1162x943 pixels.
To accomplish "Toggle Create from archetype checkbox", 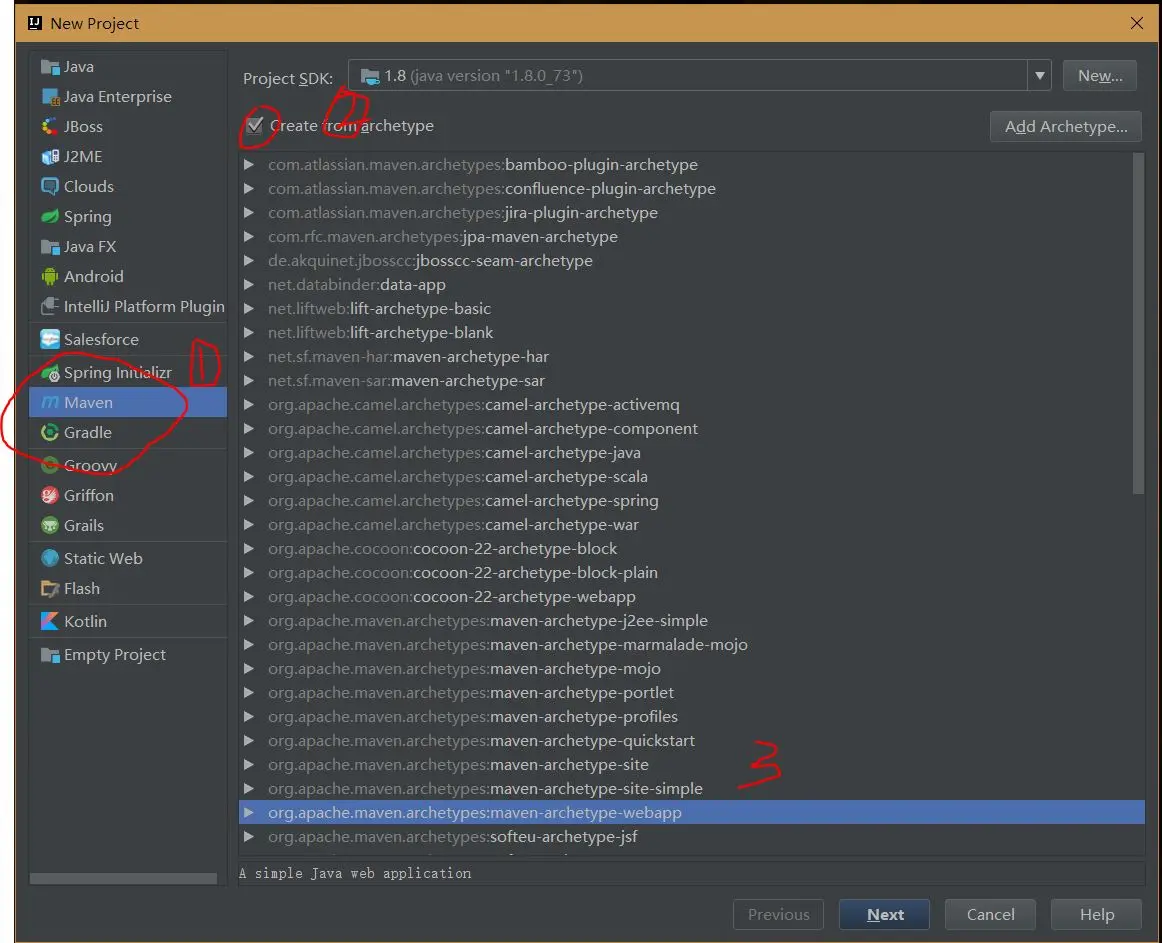I will 255,125.
